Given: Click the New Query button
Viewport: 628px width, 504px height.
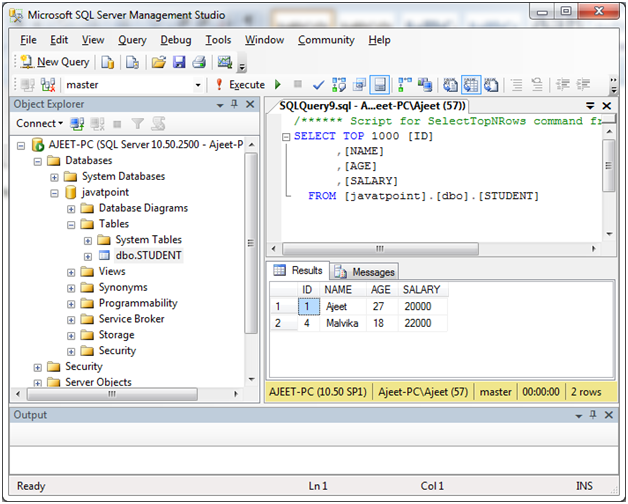Looking at the screenshot, I should click(55, 62).
